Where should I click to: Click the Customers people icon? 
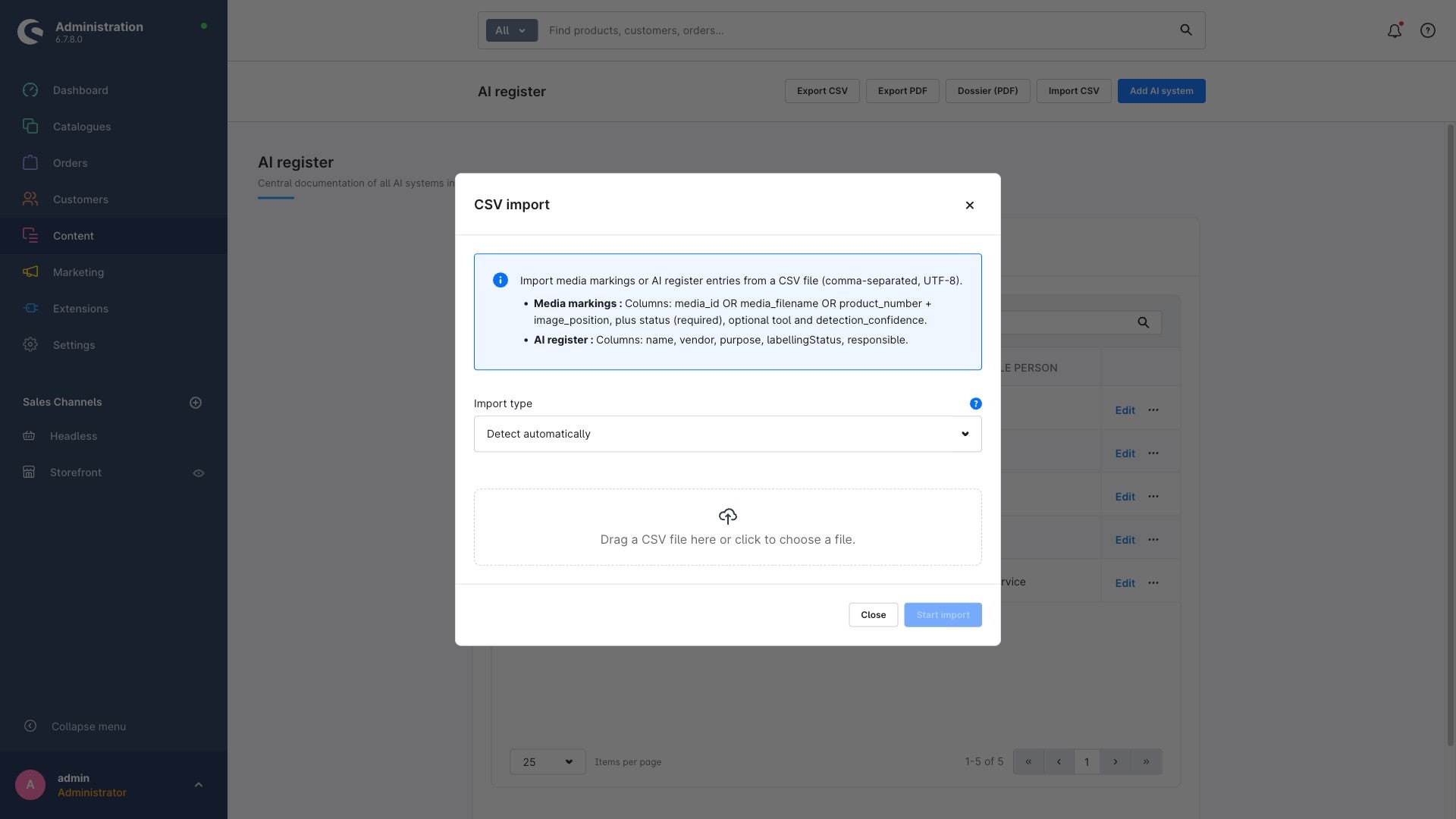pyautogui.click(x=30, y=199)
